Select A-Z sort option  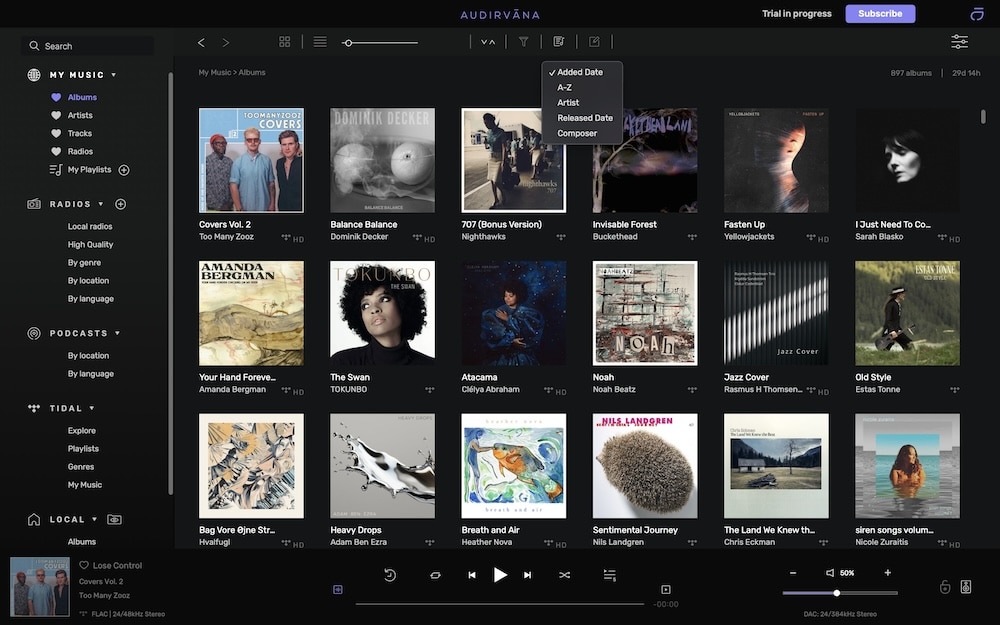(x=582, y=87)
